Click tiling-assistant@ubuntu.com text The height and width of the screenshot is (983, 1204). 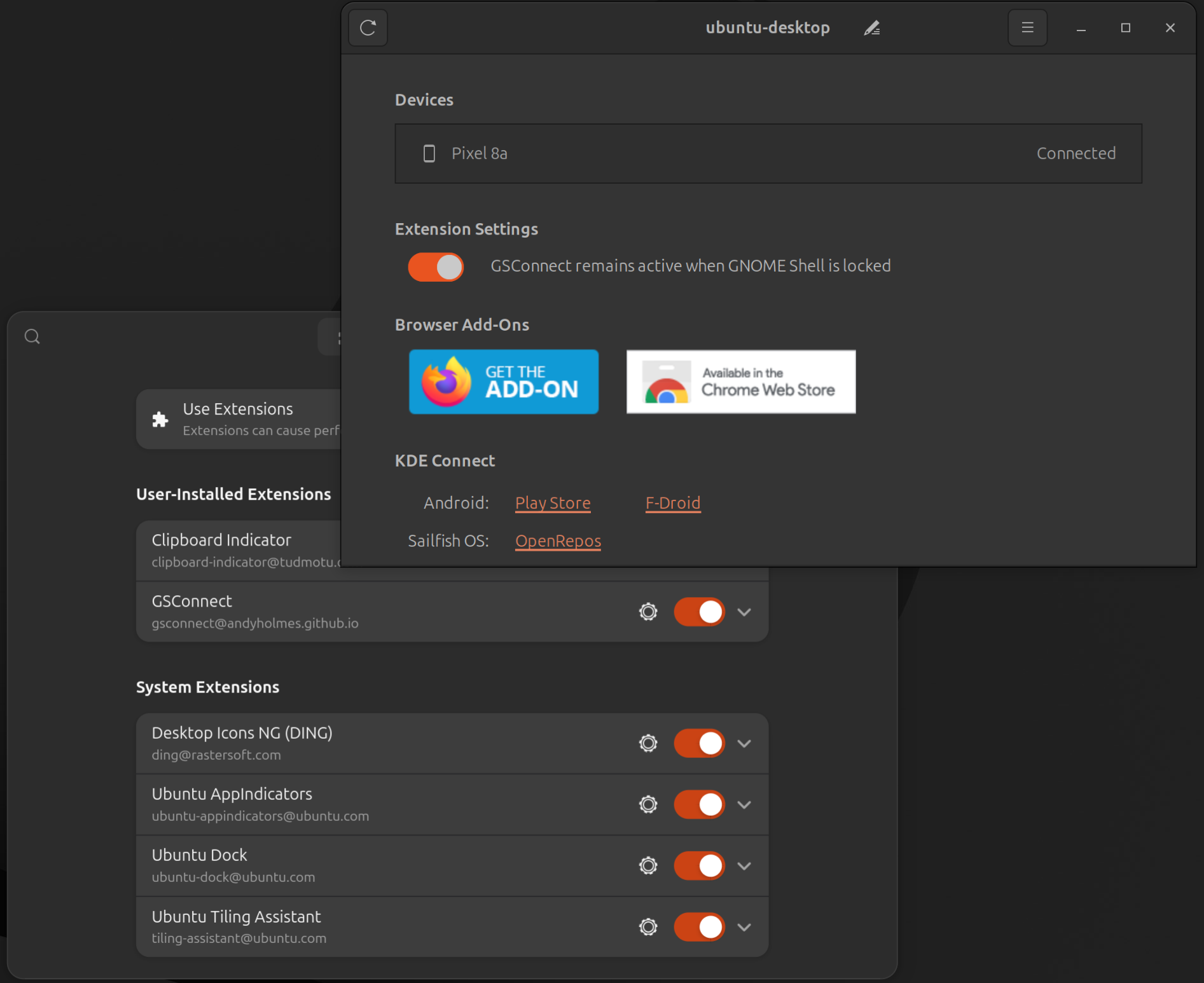point(239,938)
